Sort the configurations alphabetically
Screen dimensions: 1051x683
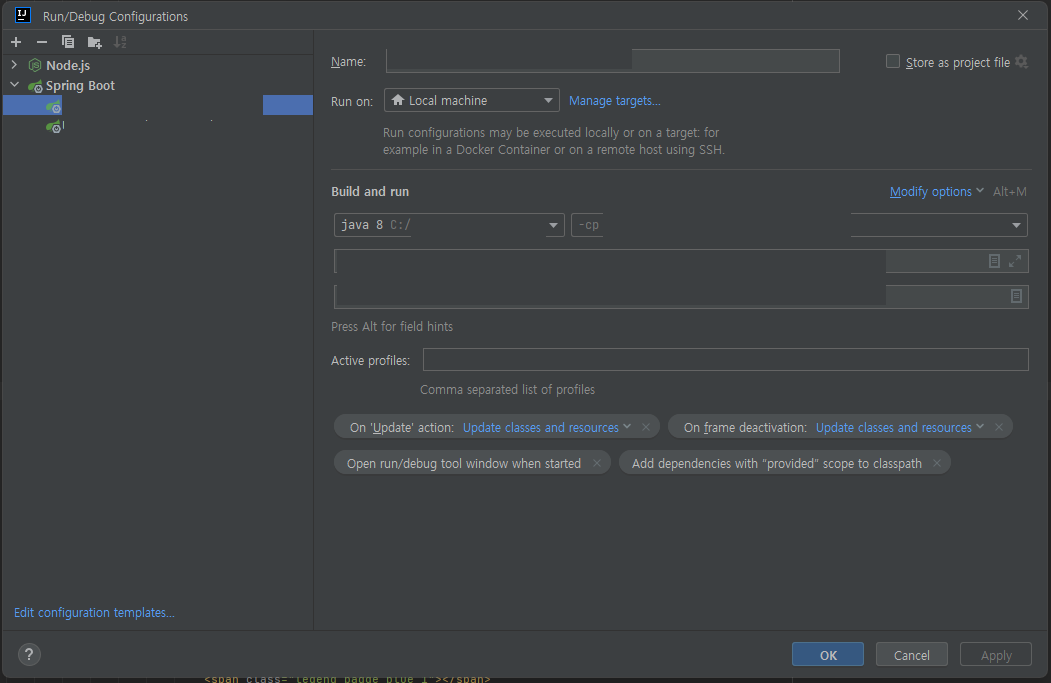coord(120,42)
